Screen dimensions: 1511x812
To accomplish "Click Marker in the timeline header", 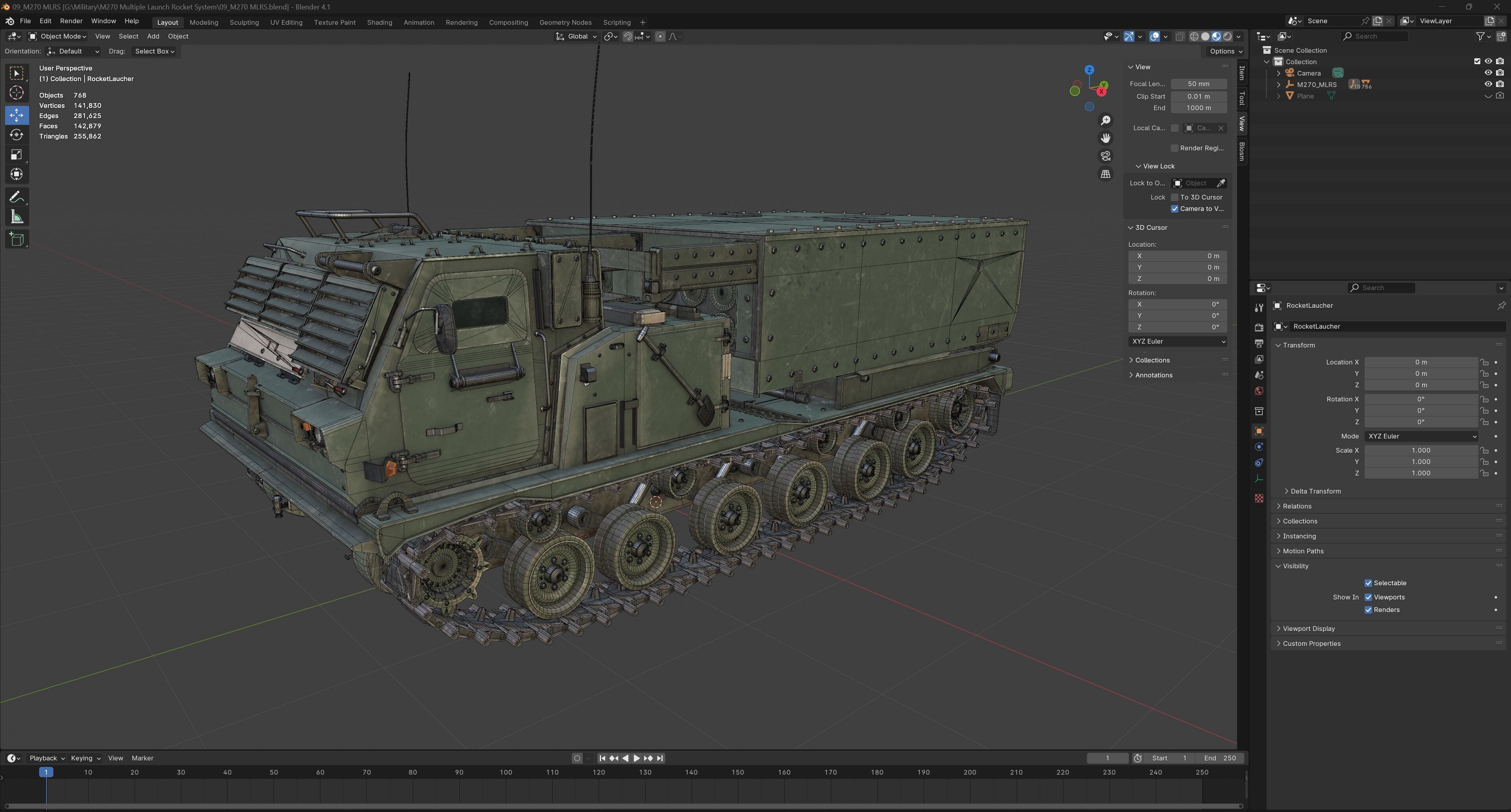I will pyautogui.click(x=142, y=758).
